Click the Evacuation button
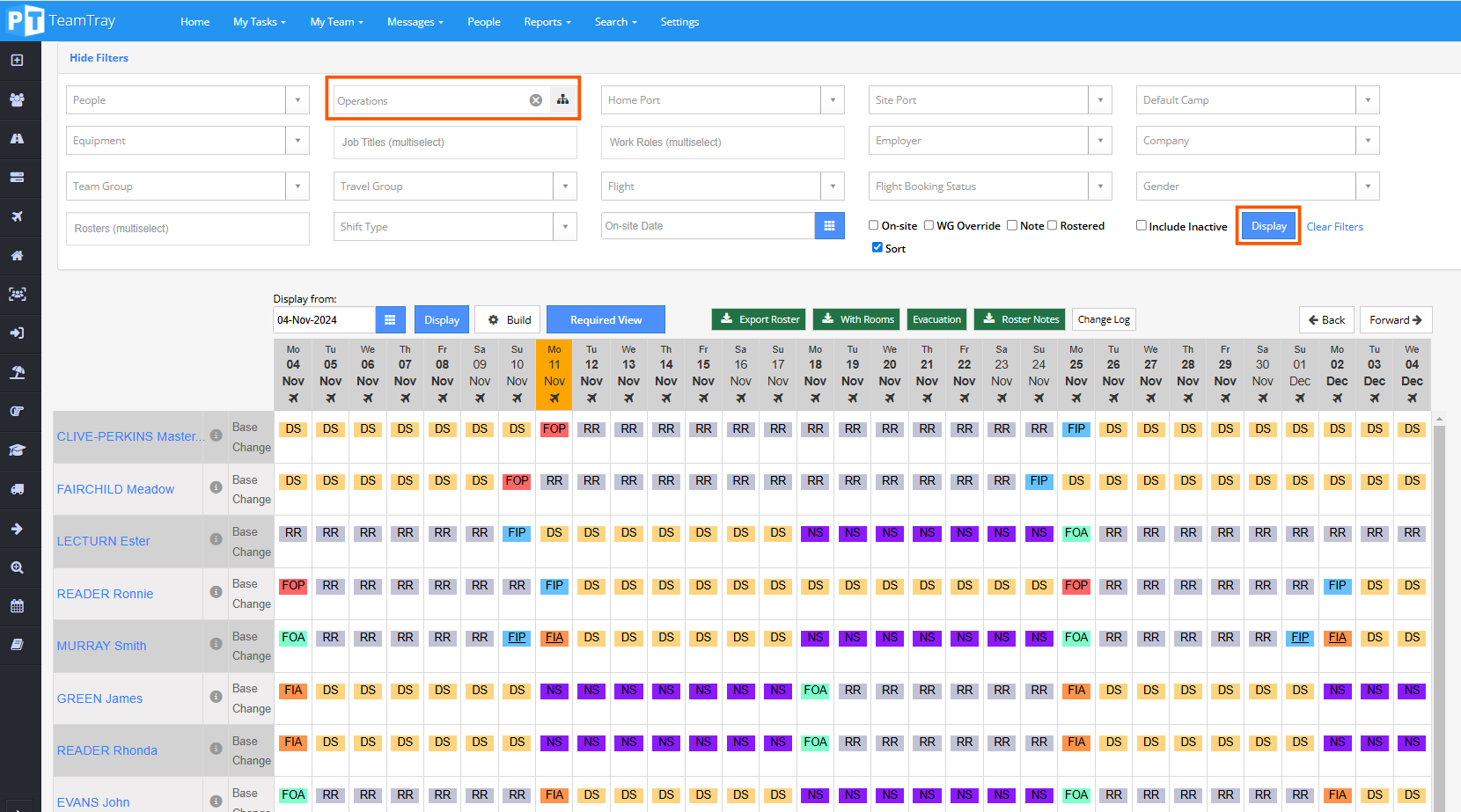1461x812 pixels. click(936, 319)
